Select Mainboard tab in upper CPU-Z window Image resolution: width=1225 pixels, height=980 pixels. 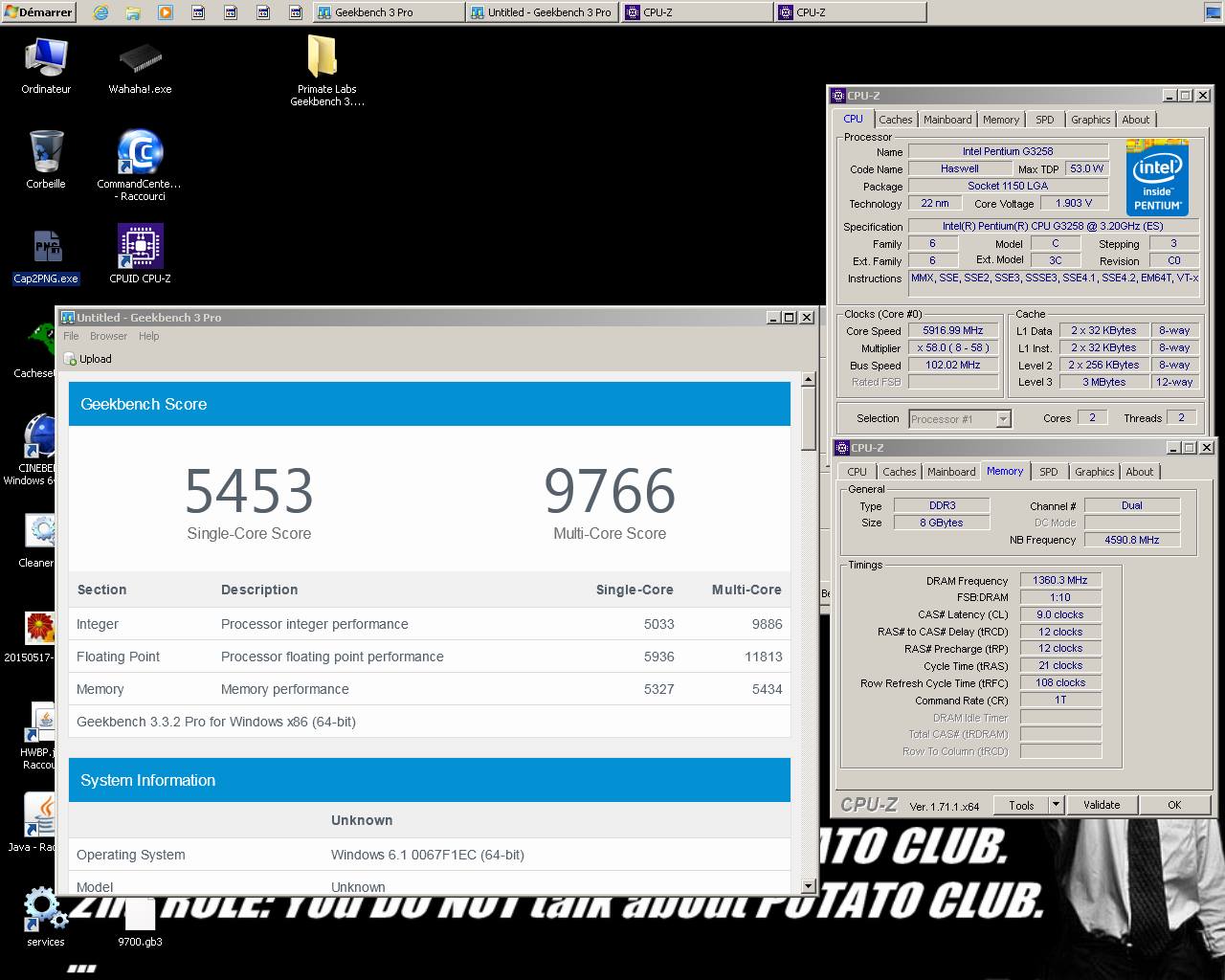tap(947, 120)
